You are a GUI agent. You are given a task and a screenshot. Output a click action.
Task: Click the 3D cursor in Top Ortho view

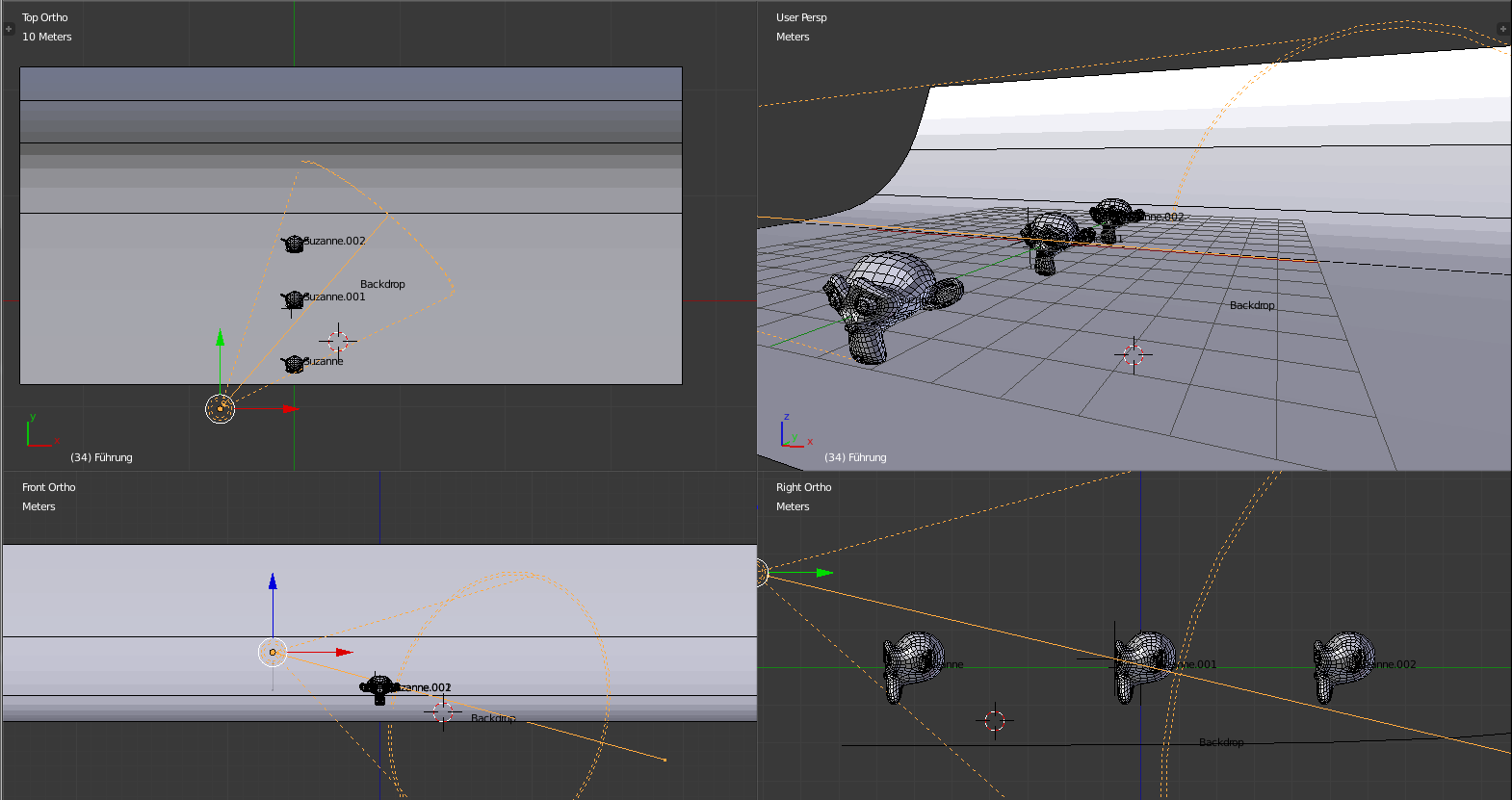coord(338,341)
